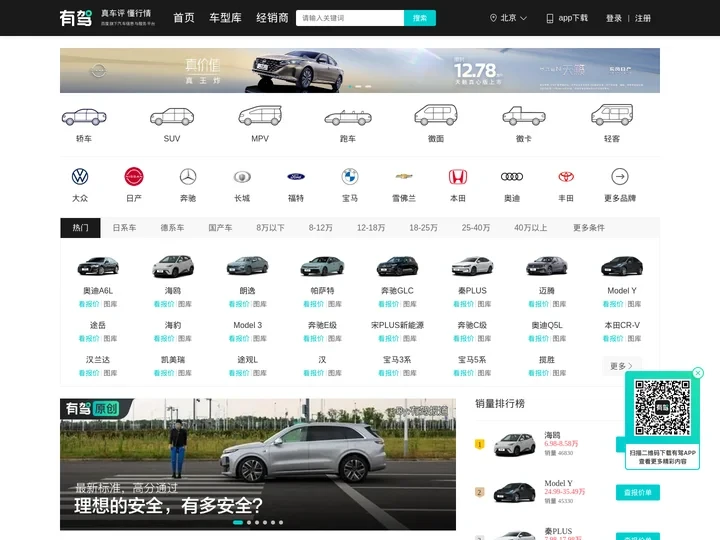This screenshot has height=540, width=720.
Task: Click the first carousel dot on article slider
Action: tap(238, 522)
